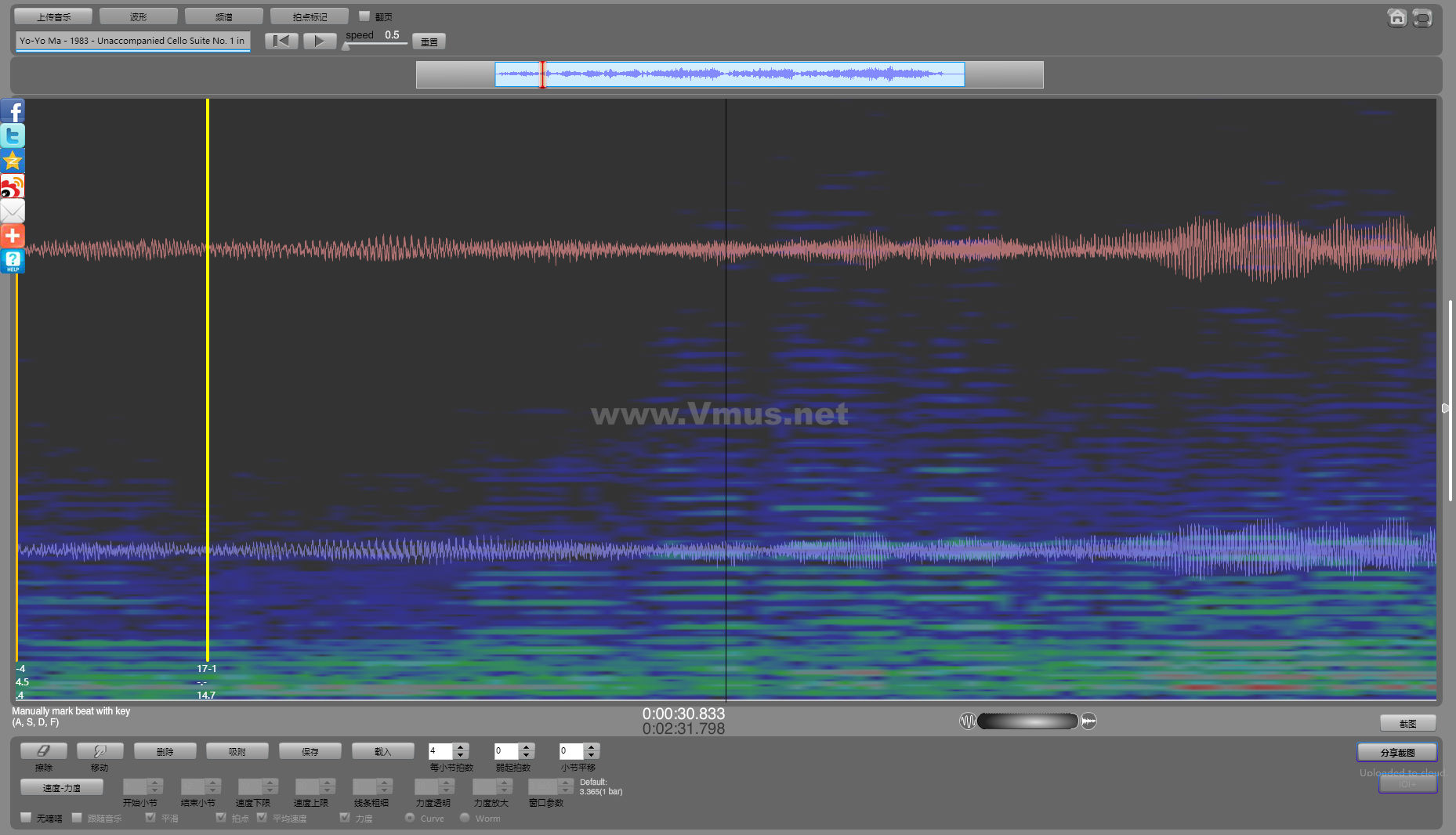Toggle the 跟随音乐 checkbox
Screen dimensions: 1456x835
point(77,818)
